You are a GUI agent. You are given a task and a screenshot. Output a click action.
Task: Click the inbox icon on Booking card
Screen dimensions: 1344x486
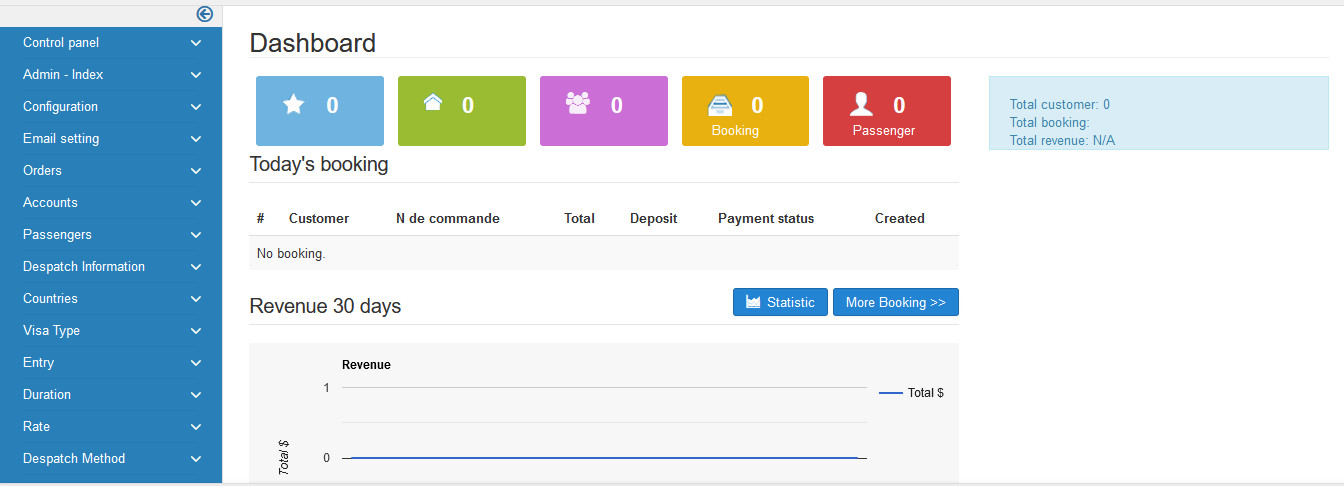pos(720,105)
